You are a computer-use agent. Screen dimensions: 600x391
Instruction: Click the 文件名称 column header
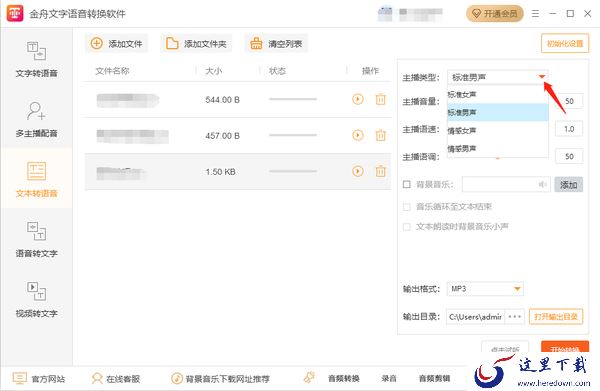click(x=112, y=71)
